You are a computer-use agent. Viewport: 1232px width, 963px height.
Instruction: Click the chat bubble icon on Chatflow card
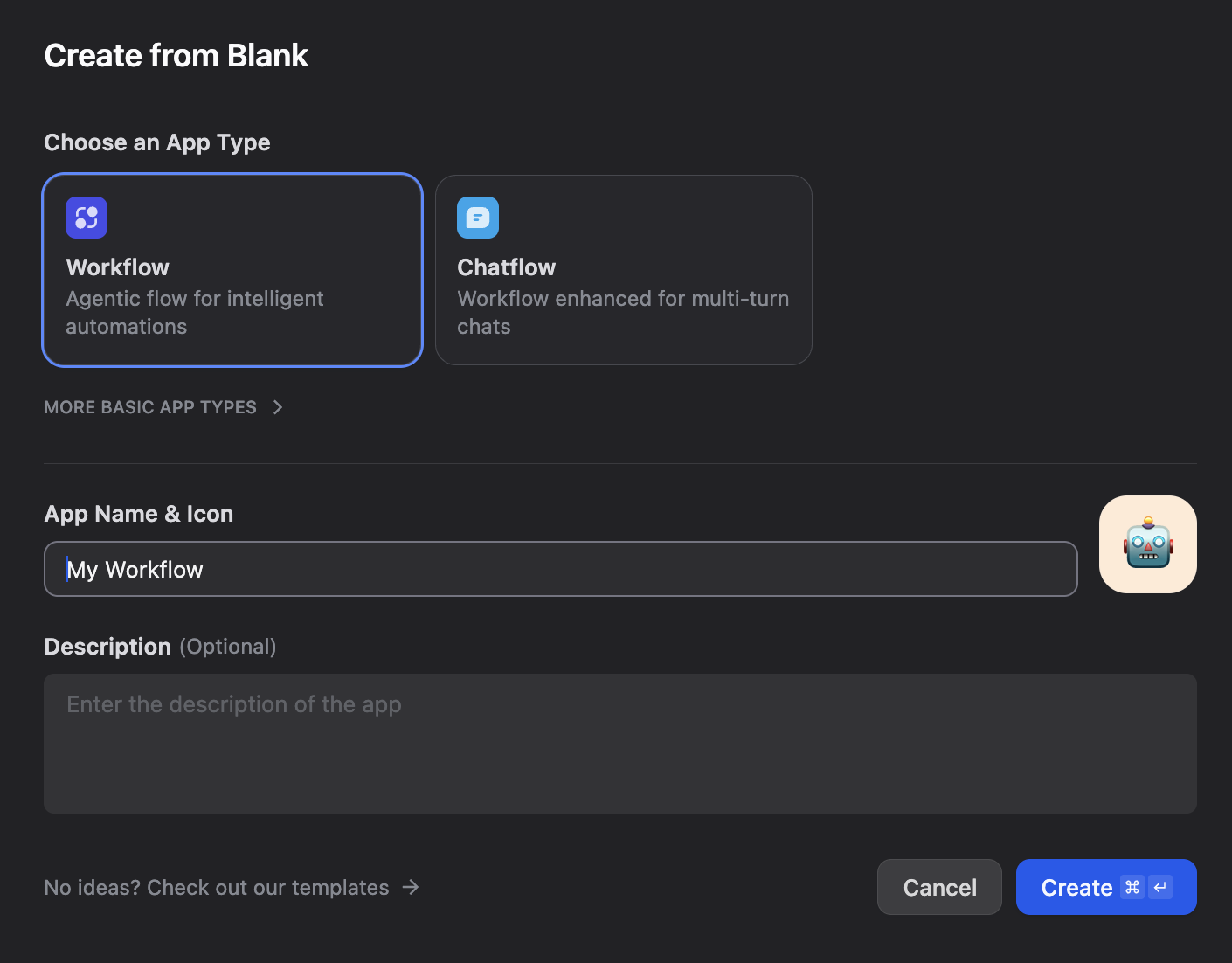477,218
